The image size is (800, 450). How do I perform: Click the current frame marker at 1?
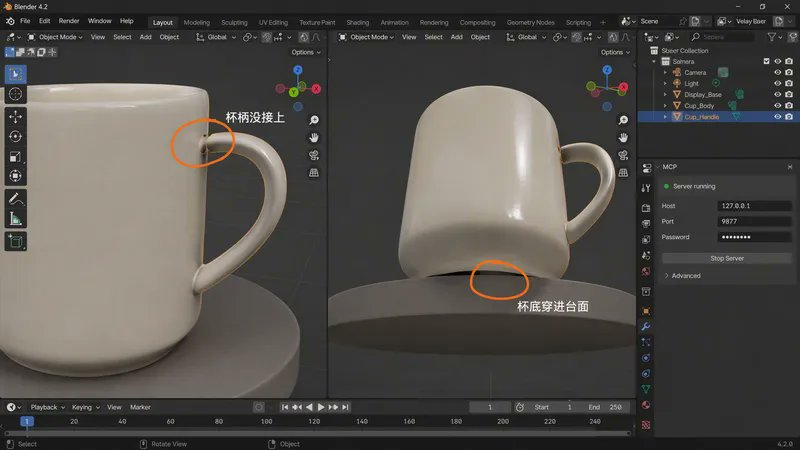pyautogui.click(x=27, y=421)
